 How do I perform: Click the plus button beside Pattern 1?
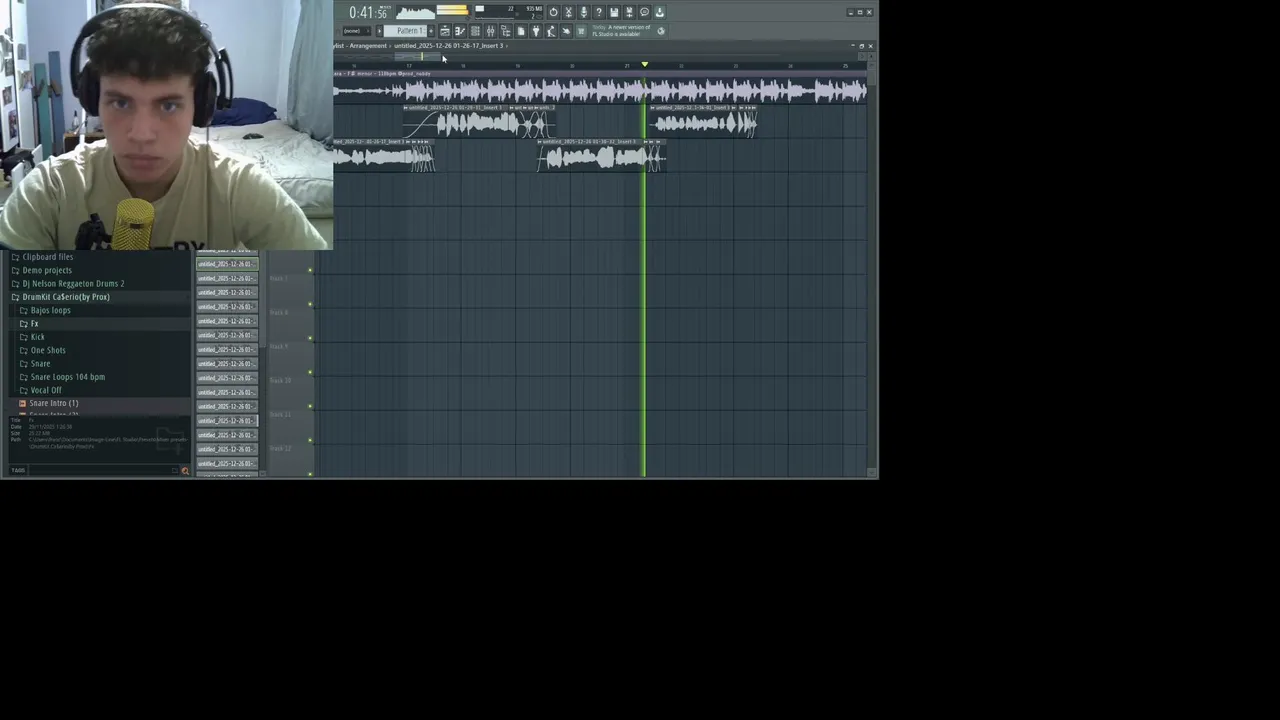(431, 31)
